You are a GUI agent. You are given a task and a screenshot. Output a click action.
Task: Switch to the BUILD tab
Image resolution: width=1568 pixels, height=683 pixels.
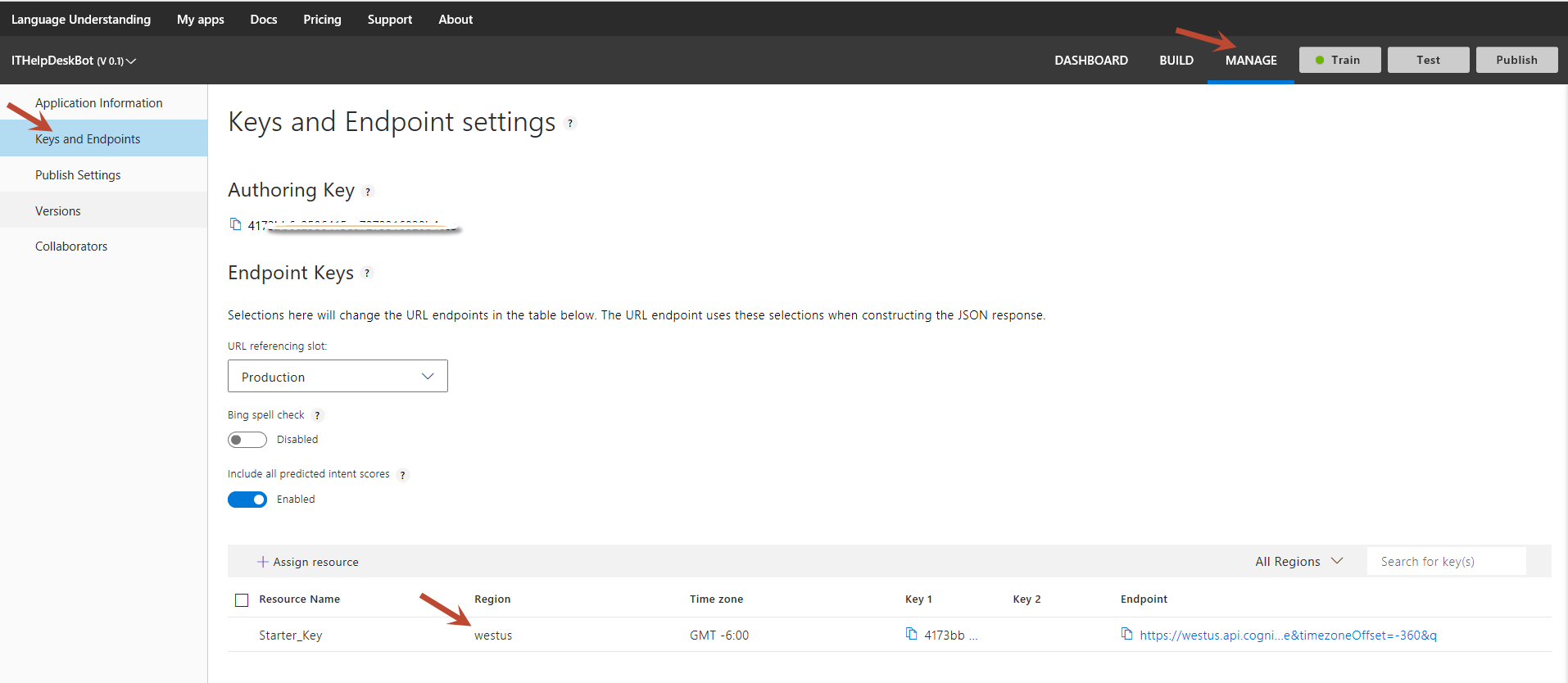click(1176, 61)
